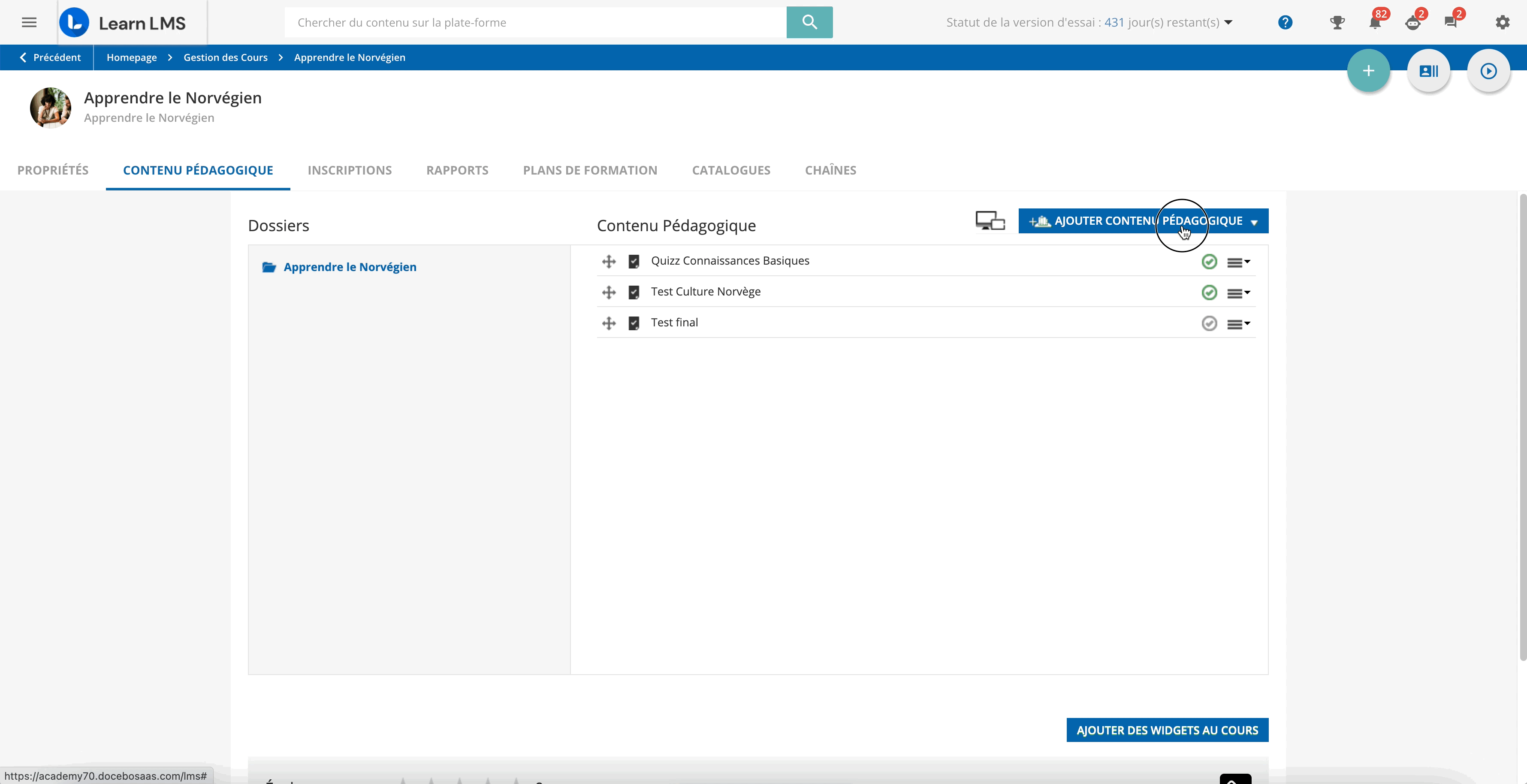Open the notifications bell with 82 badge
This screenshot has height=784, width=1527.
(x=1375, y=23)
